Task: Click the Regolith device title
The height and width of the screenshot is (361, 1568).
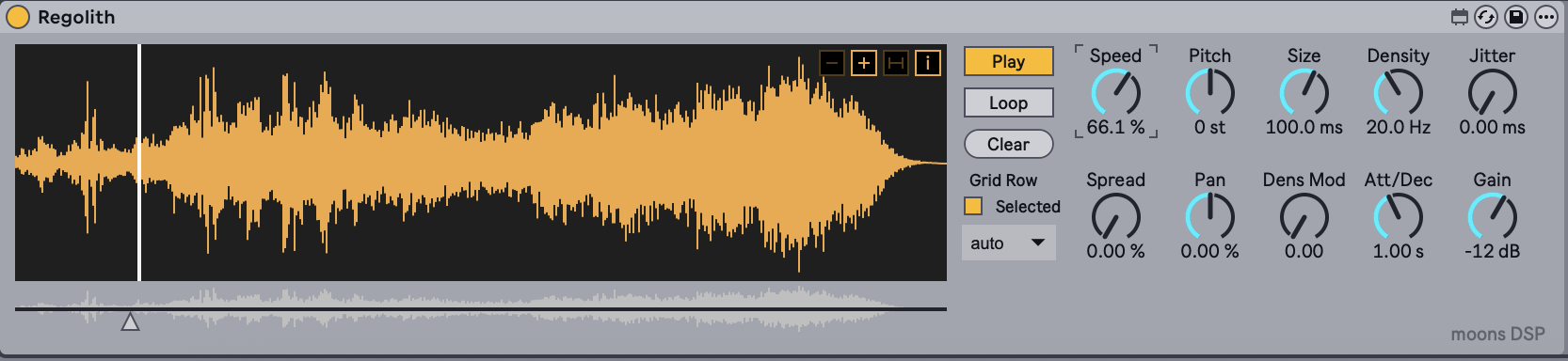Action: click(76, 17)
